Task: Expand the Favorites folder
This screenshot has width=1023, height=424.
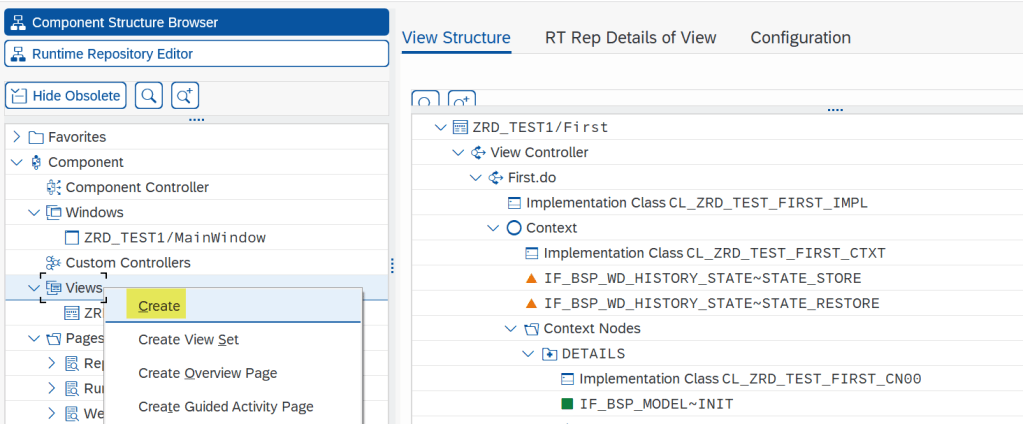Action: tap(17, 137)
